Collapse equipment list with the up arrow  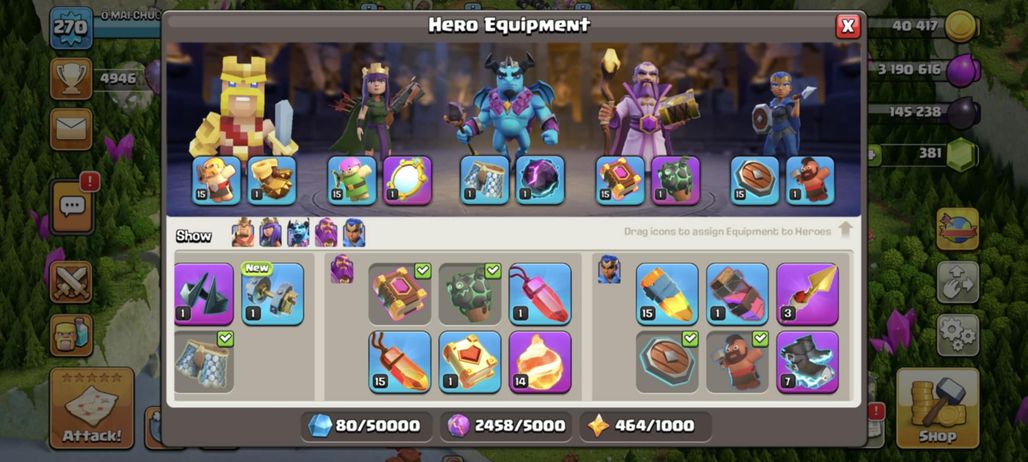point(845,230)
